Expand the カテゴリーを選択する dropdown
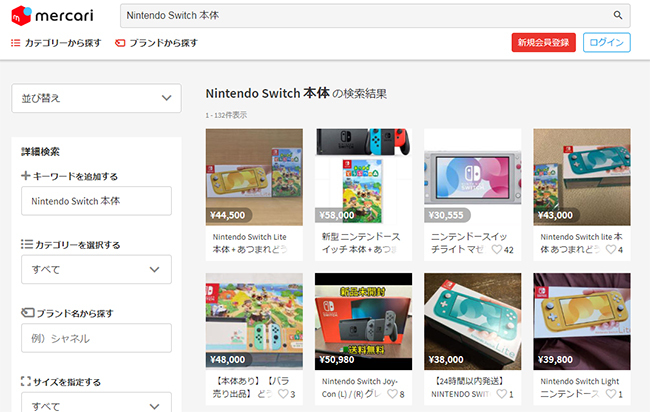Image resolution: width=650 pixels, height=412 pixels. click(x=96, y=269)
